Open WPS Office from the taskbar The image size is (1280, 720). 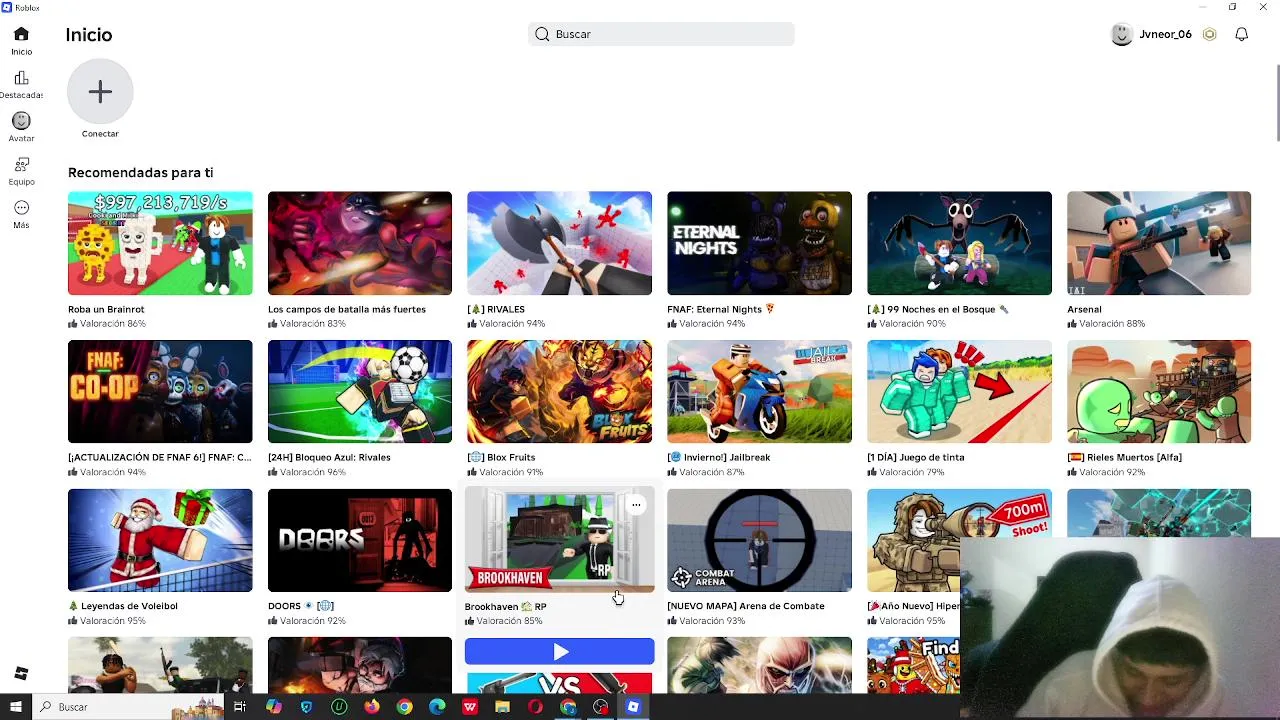[x=470, y=707]
